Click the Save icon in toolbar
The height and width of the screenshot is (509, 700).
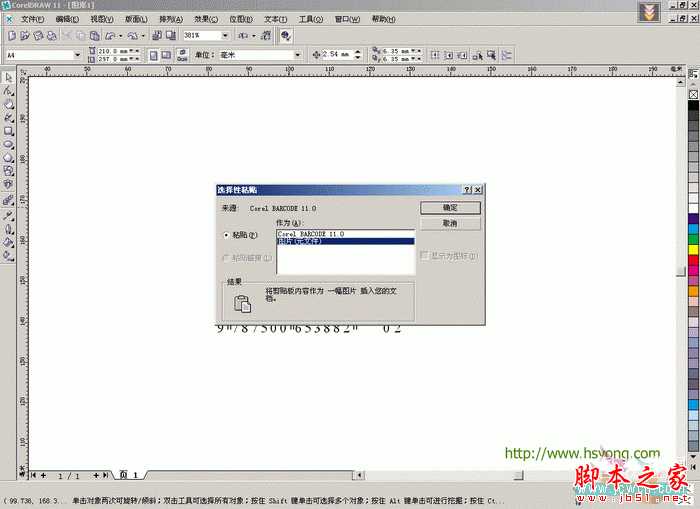[x=38, y=35]
